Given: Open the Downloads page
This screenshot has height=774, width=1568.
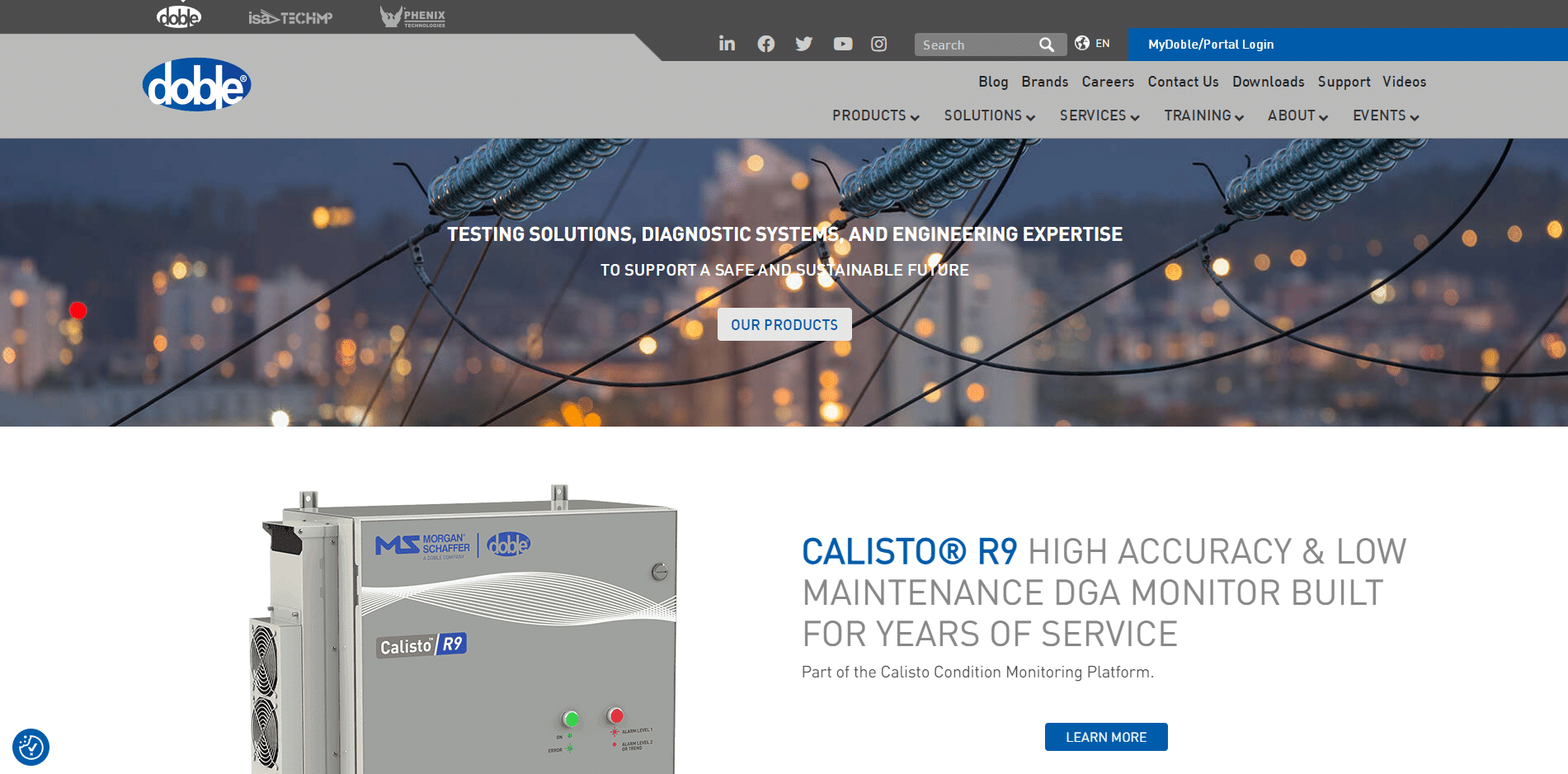Looking at the screenshot, I should (1268, 82).
